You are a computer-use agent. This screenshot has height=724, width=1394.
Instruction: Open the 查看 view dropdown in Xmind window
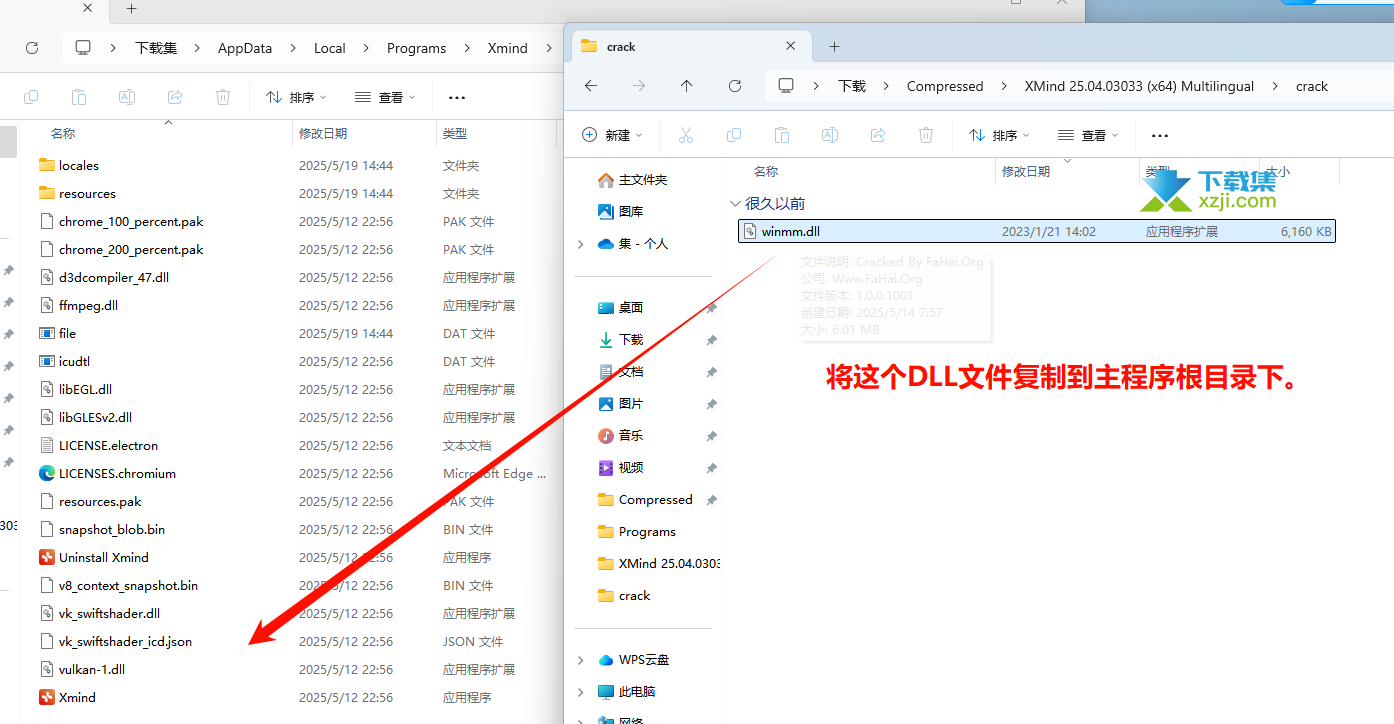pyautogui.click(x=386, y=97)
